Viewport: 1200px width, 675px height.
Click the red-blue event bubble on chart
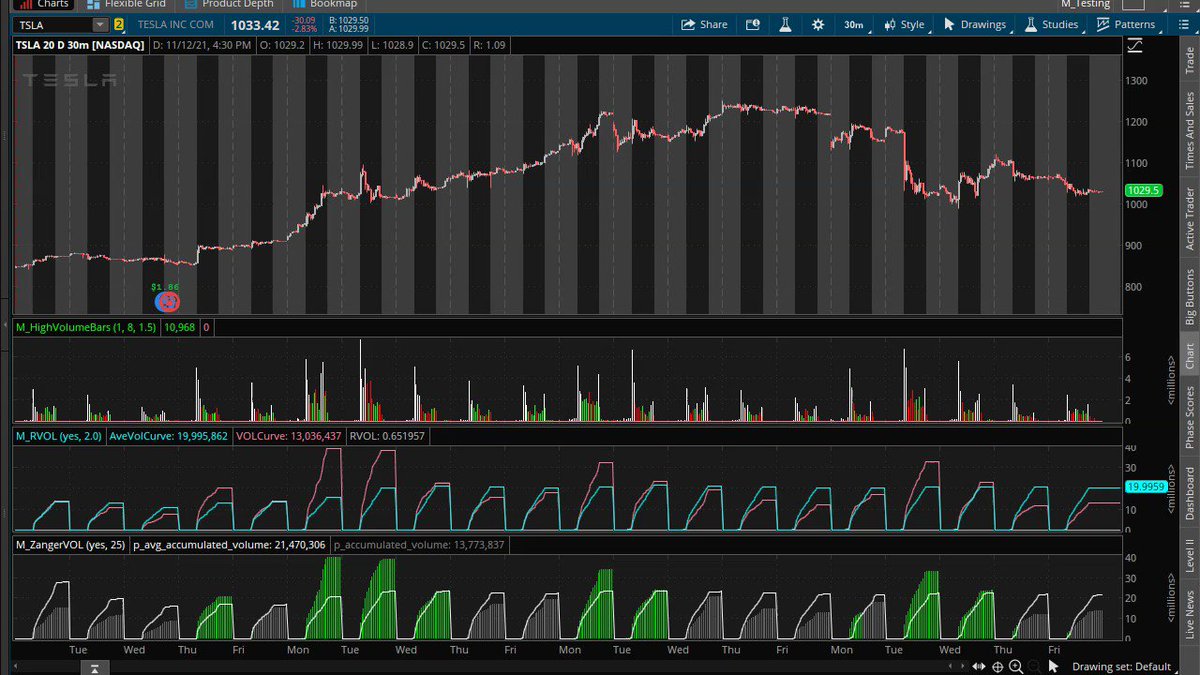click(167, 300)
